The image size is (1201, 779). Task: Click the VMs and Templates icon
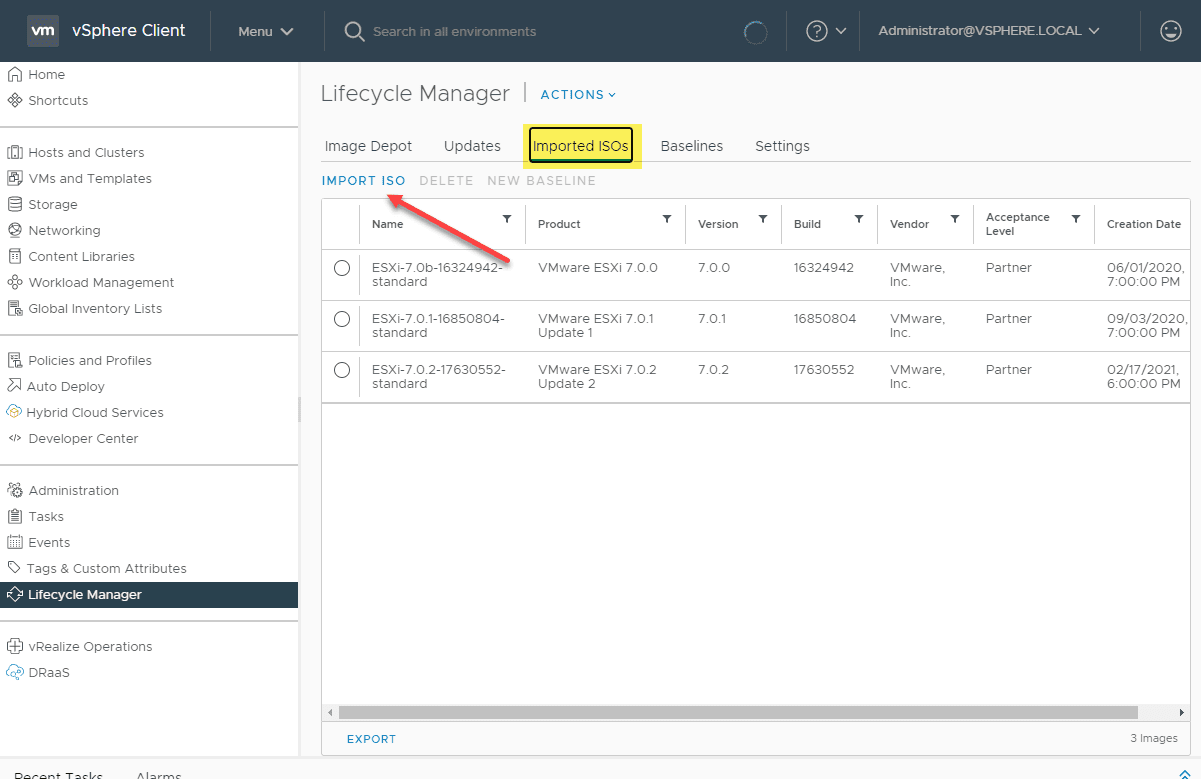pyautogui.click(x=15, y=178)
